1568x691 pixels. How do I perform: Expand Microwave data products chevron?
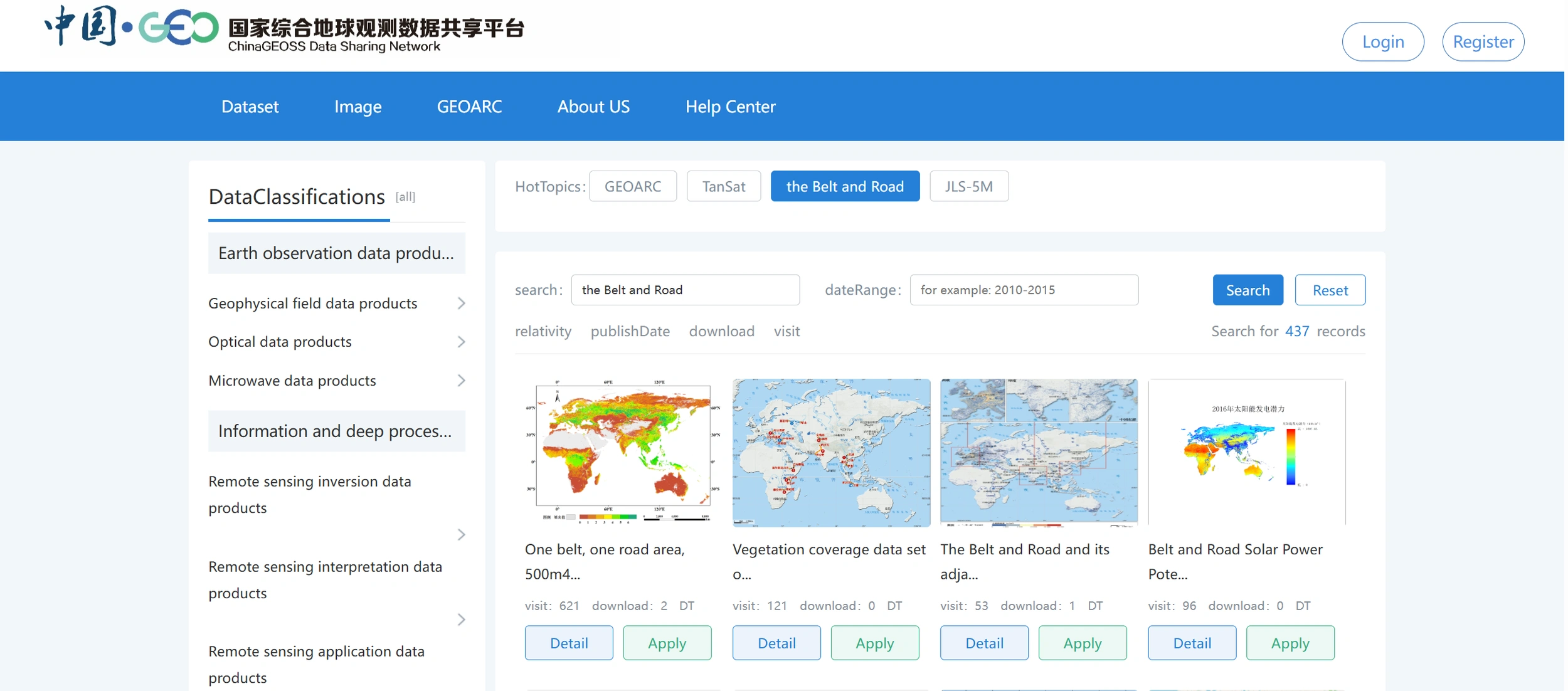click(461, 381)
